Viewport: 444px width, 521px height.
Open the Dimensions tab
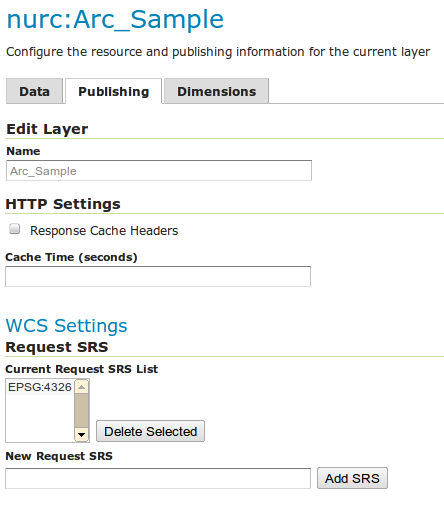coord(216,91)
